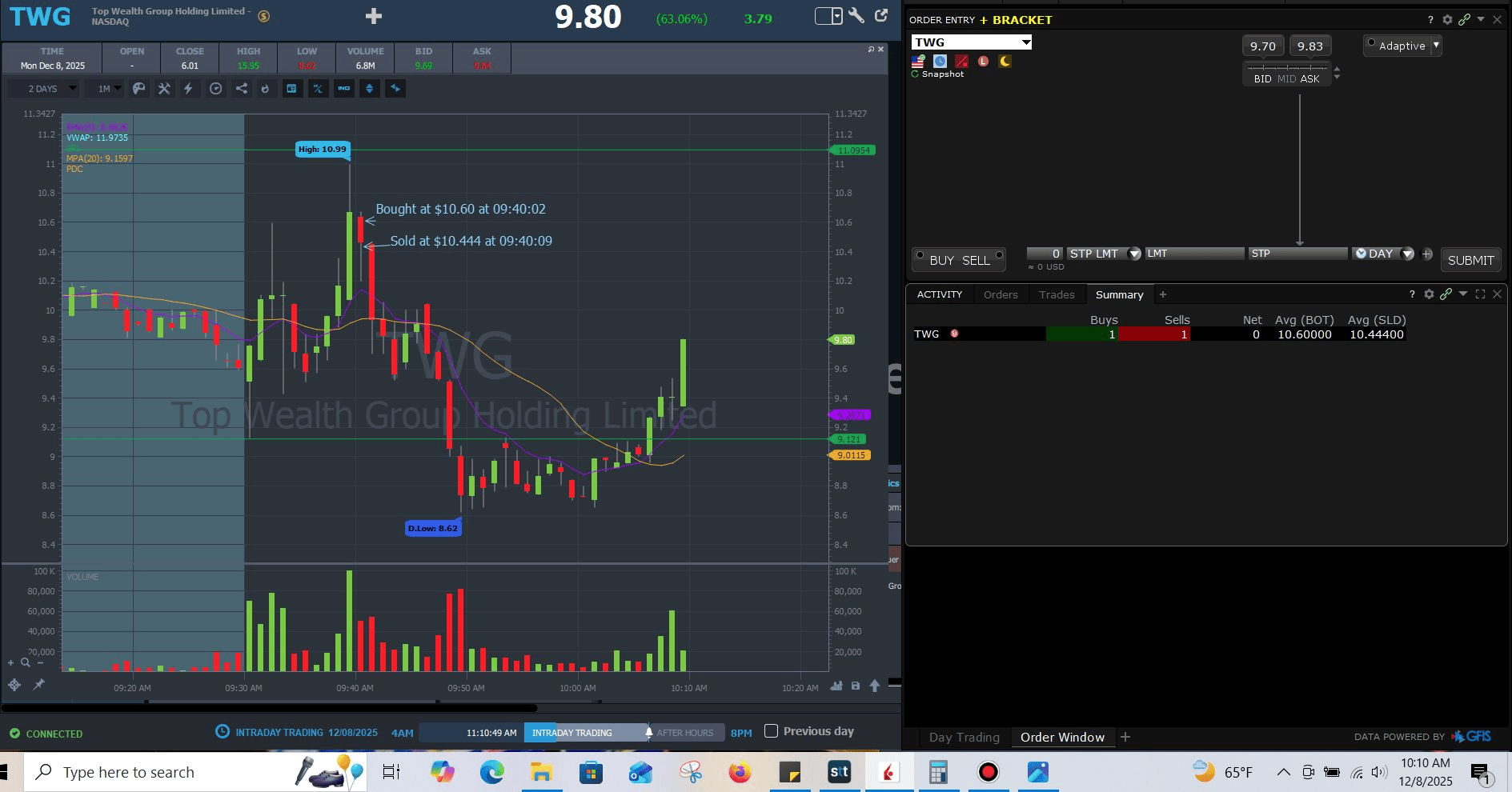
Task: Click the crosshair move icon below chart
Action: point(14,685)
